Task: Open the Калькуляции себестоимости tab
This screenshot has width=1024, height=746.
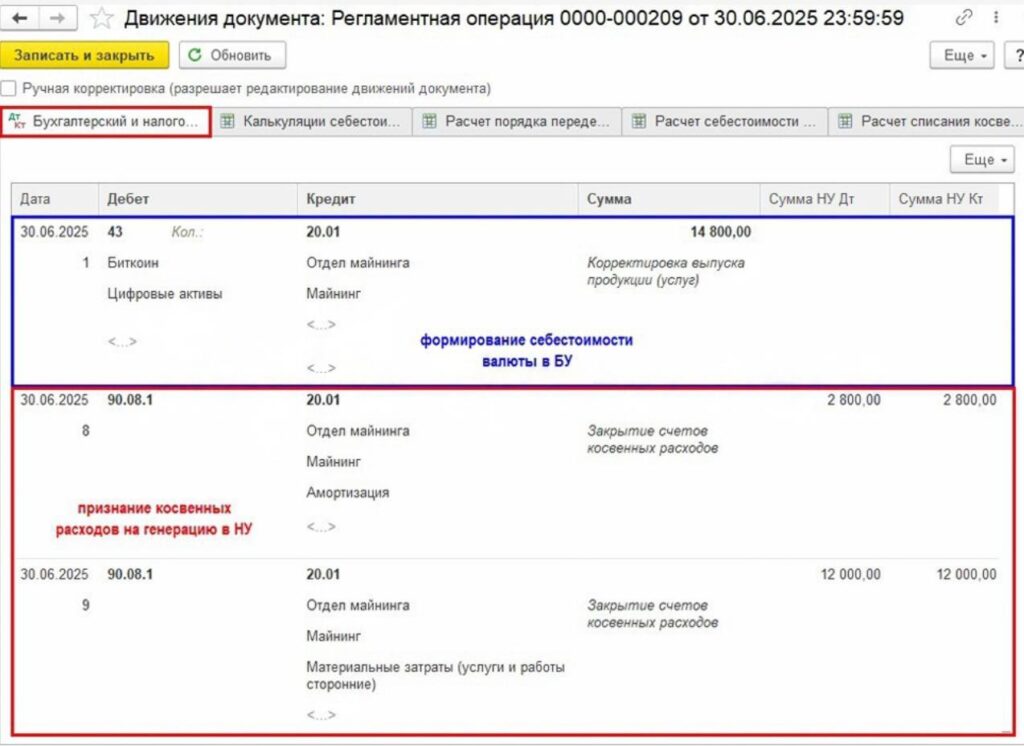Action: pyautogui.click(x=313, y=121)
